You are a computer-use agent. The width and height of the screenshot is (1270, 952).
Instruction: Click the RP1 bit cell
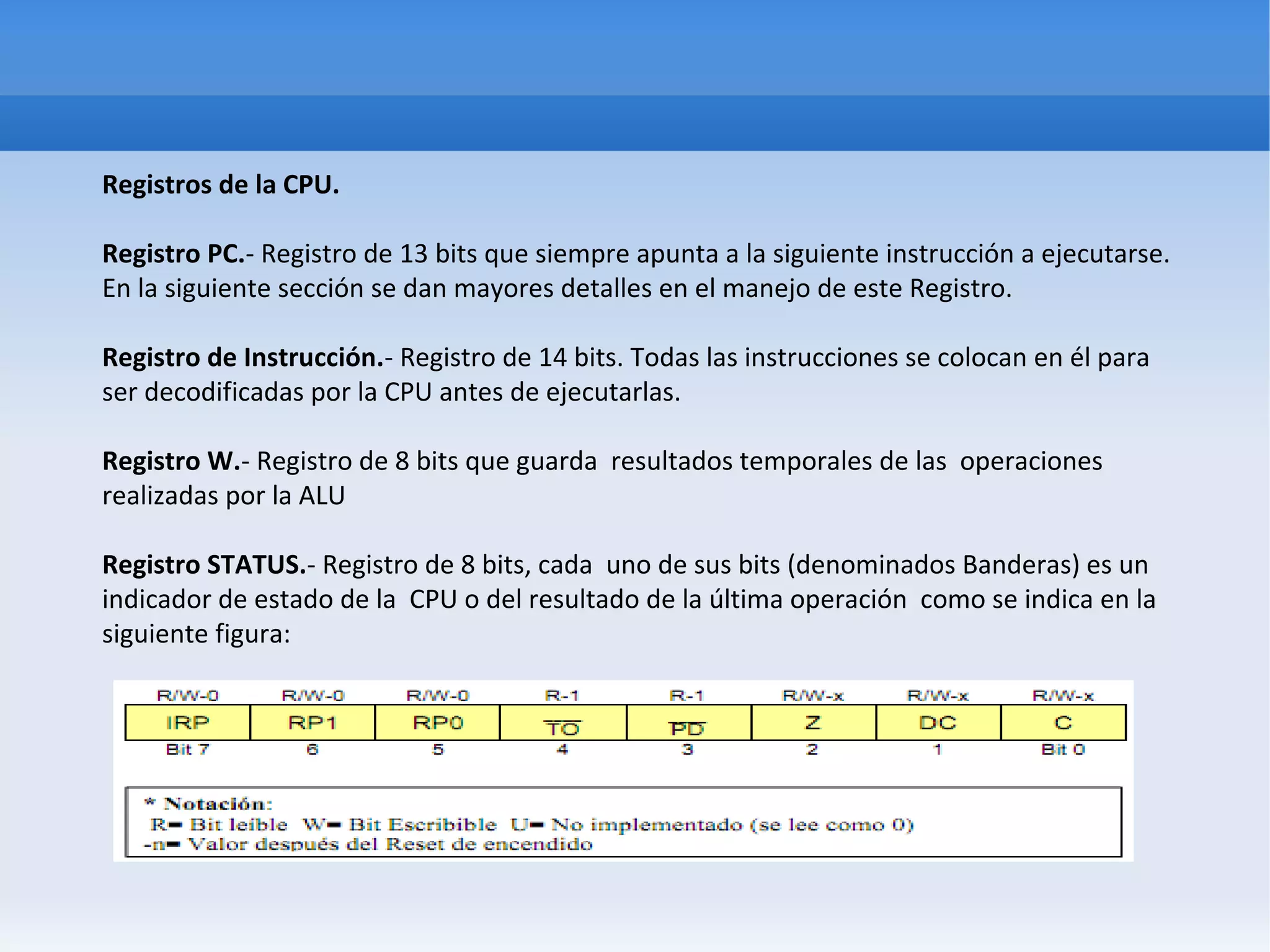pos(313,723)
